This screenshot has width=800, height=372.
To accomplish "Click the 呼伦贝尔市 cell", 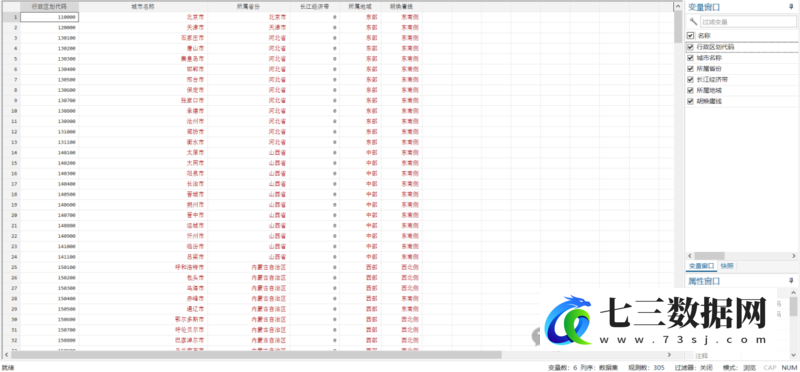I will coord(143,330).
